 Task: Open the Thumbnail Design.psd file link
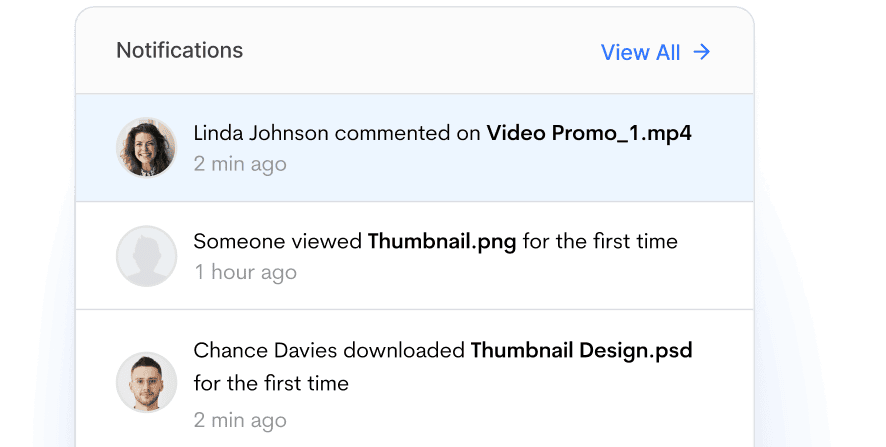click(x=581, y=350)
